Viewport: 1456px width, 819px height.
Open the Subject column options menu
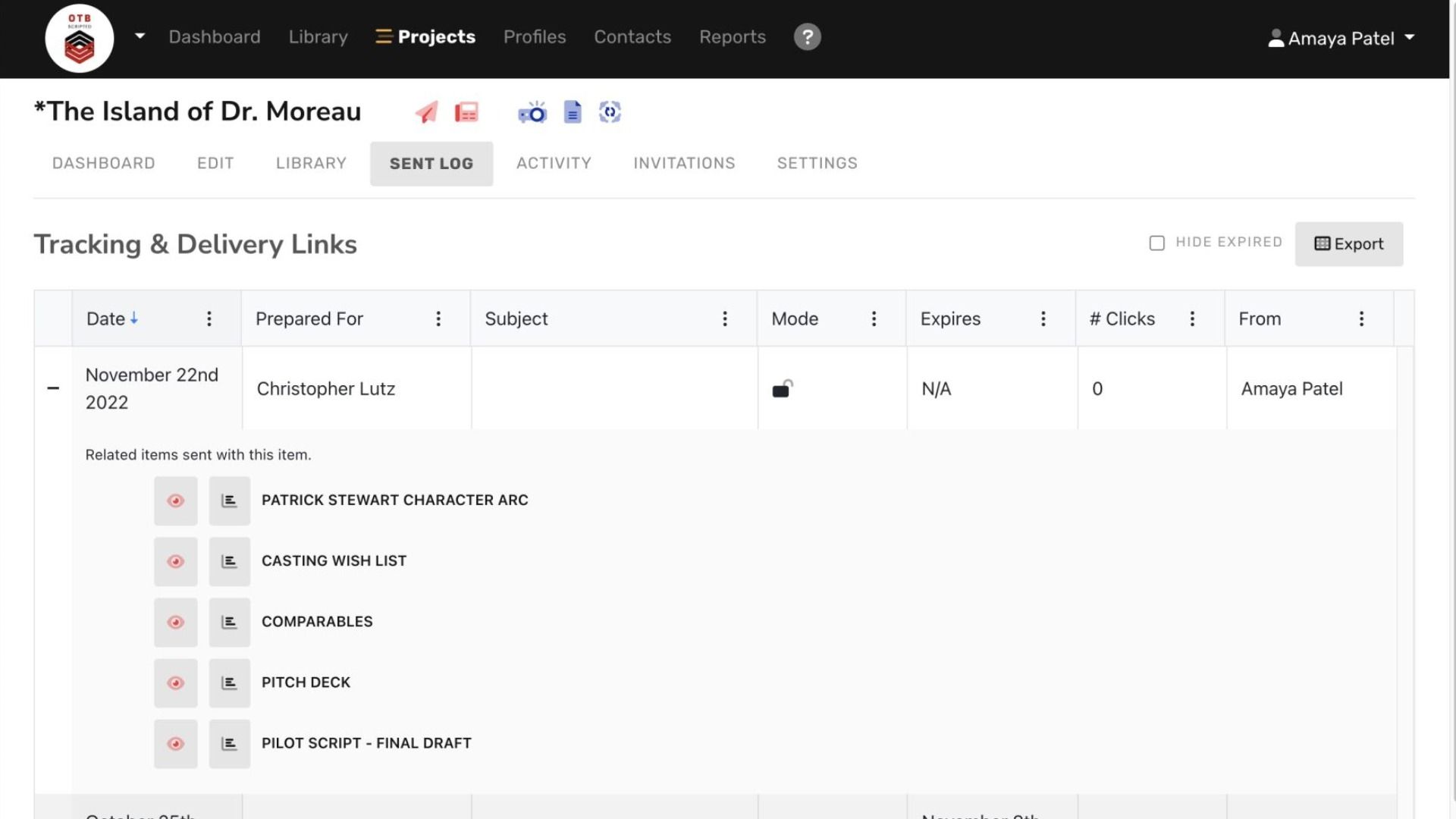725,318
